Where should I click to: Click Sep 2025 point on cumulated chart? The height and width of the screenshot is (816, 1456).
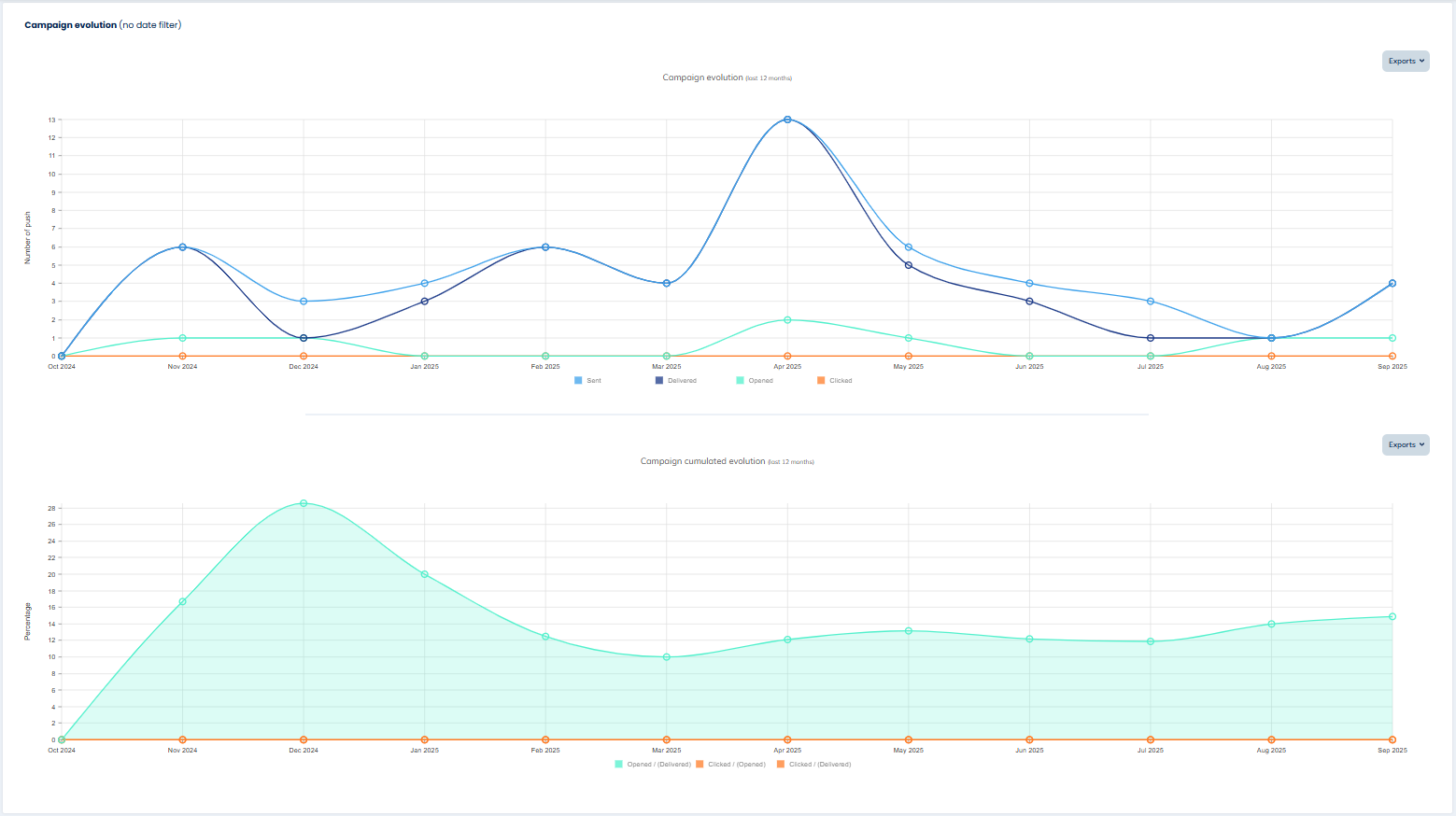click(1392, 616)
